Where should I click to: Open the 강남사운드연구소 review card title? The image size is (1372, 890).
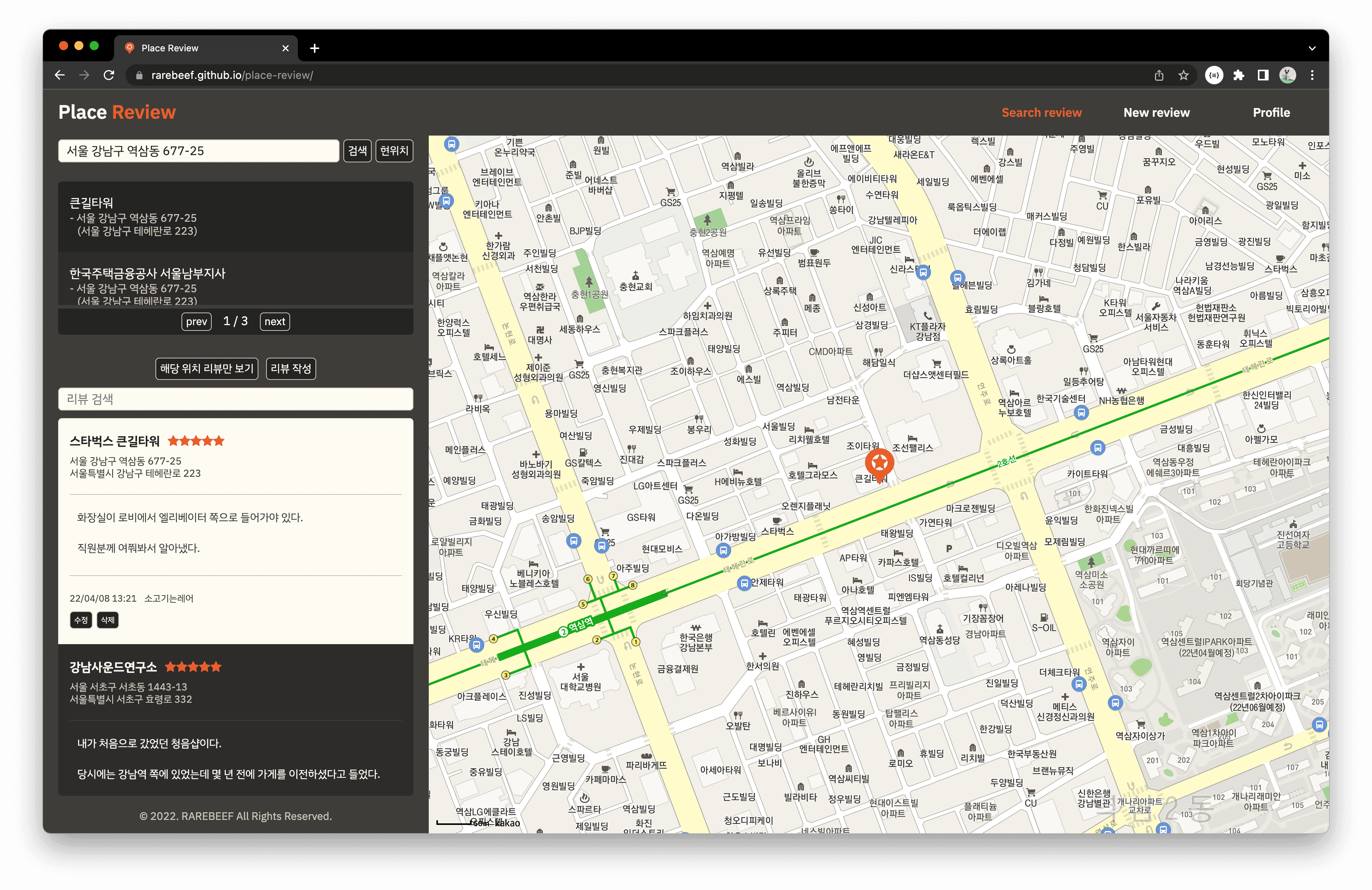pyautogui.click(x=113, y=667)
